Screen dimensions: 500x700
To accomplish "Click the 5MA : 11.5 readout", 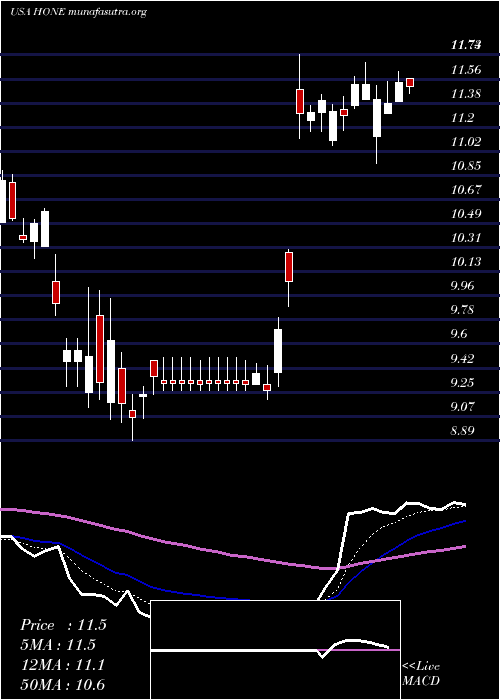I will 58,645.
